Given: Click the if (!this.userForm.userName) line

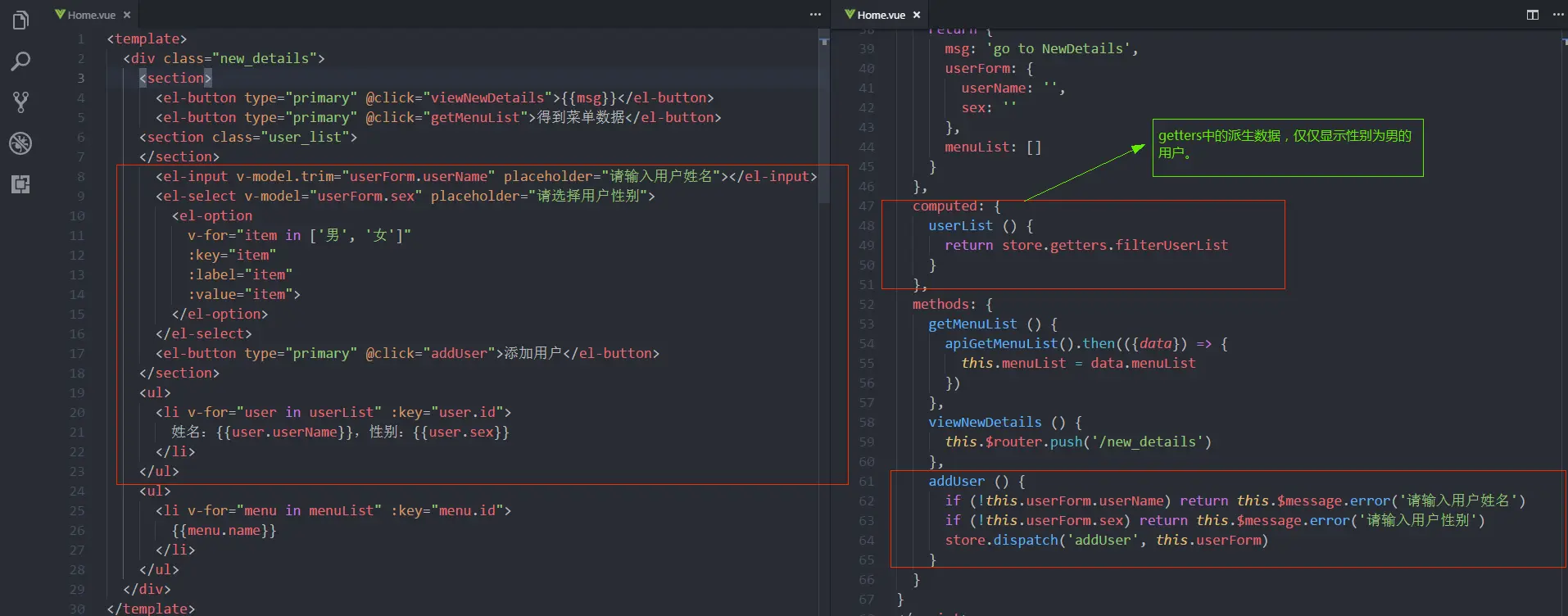Looking at the screenshot, I should click(x=1235, y=500).
